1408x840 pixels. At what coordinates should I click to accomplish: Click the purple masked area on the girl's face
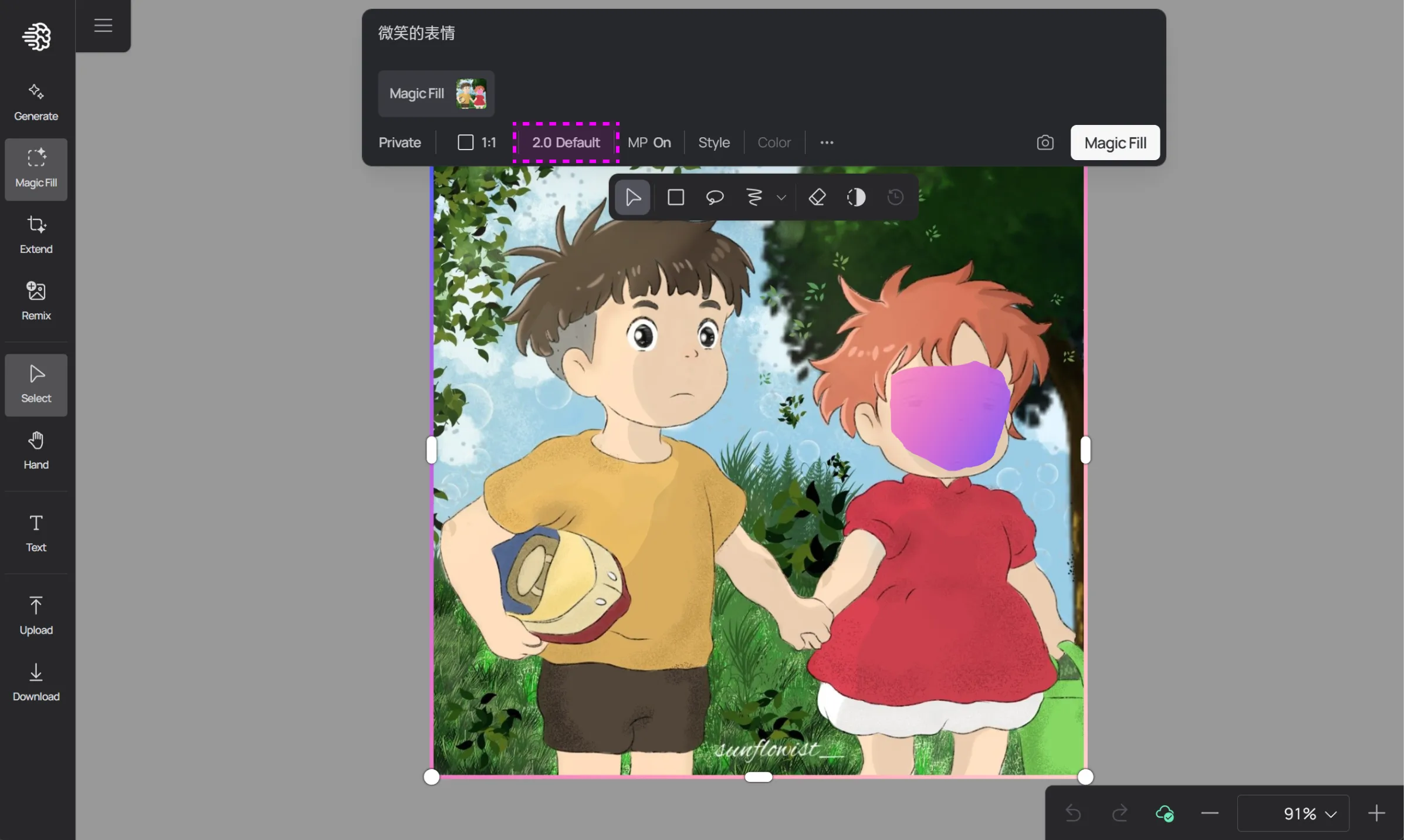click(950, 415)
